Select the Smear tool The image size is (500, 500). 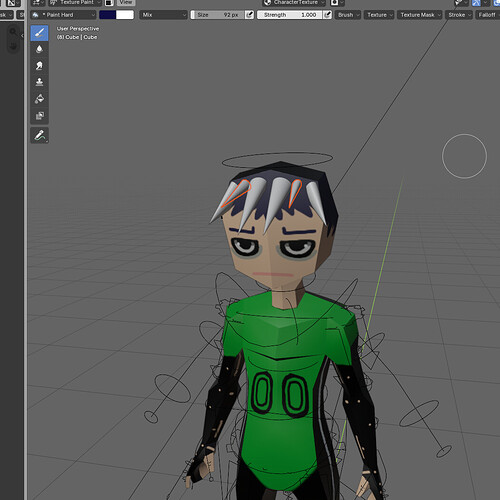pos(39,66)
